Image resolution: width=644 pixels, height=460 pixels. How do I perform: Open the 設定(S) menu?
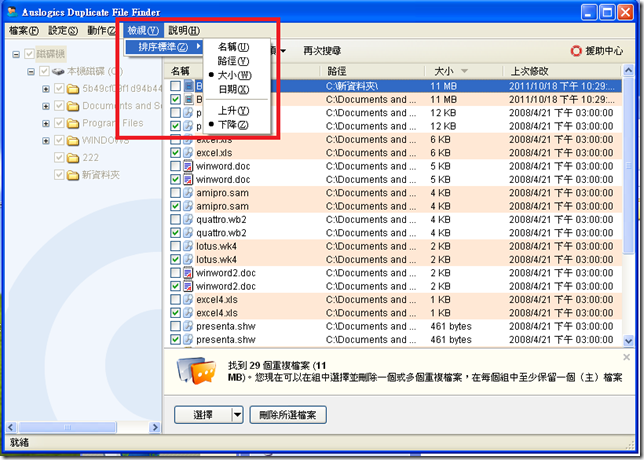click(62, 30)
